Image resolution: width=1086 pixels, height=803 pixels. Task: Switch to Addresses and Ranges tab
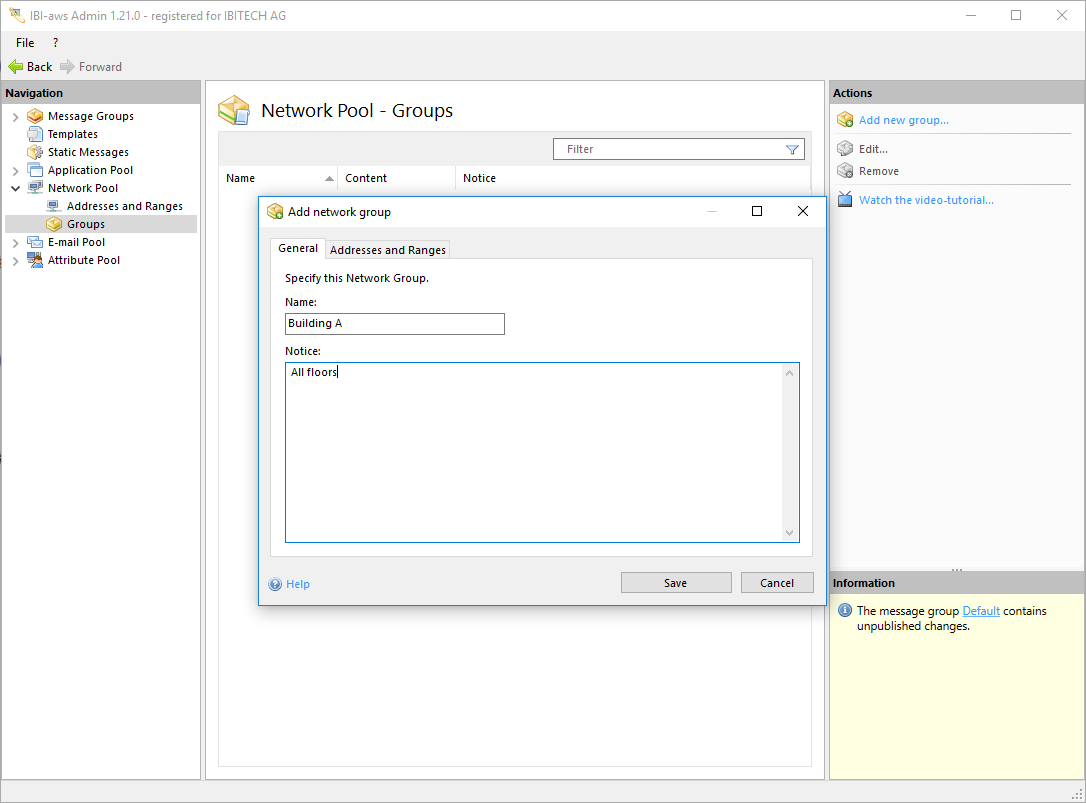(x=388, y=250)
